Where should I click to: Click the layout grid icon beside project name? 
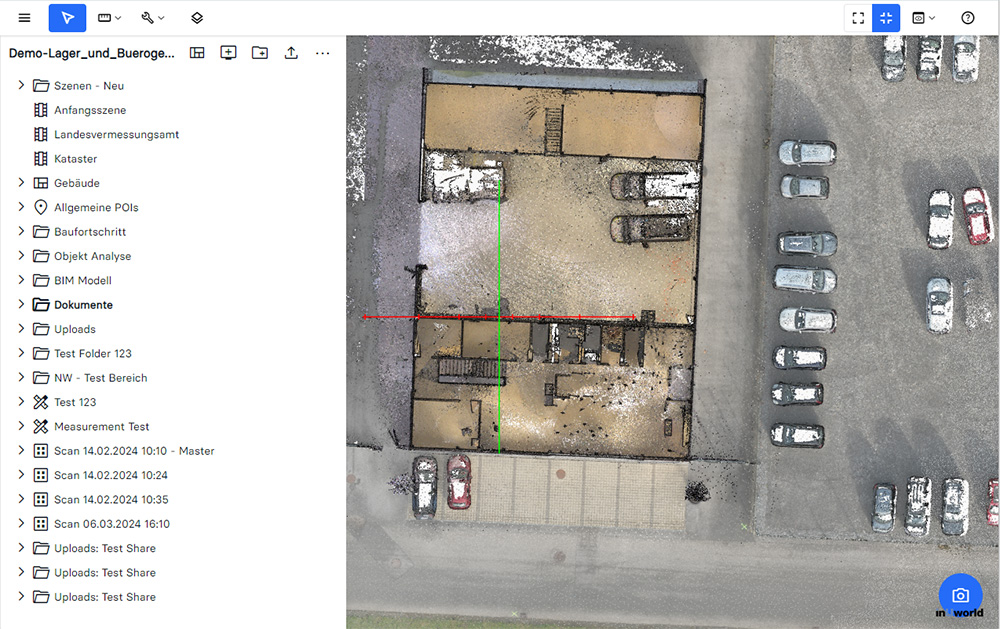point(197,53)
